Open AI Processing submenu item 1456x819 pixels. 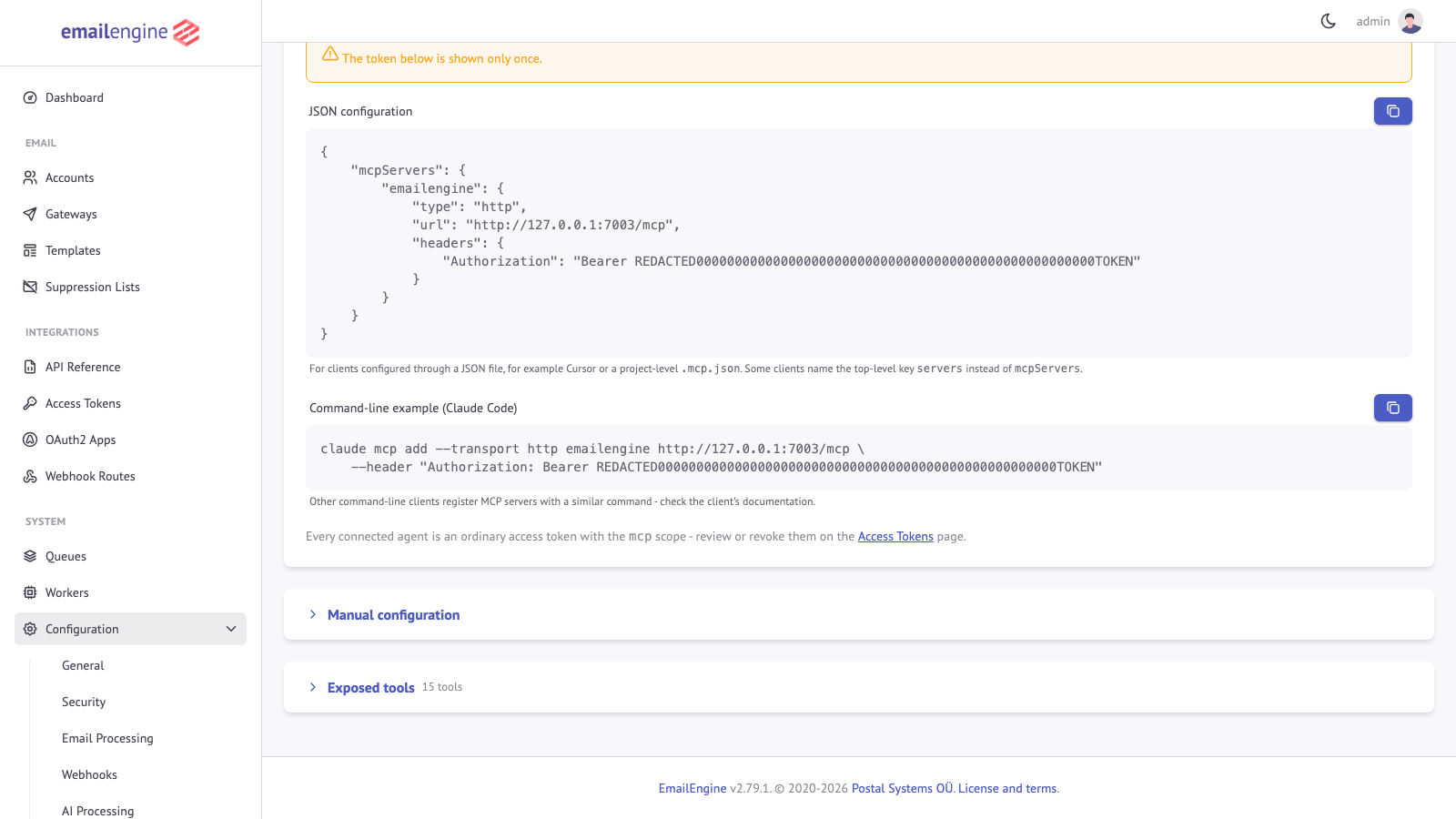click(97, 811)
